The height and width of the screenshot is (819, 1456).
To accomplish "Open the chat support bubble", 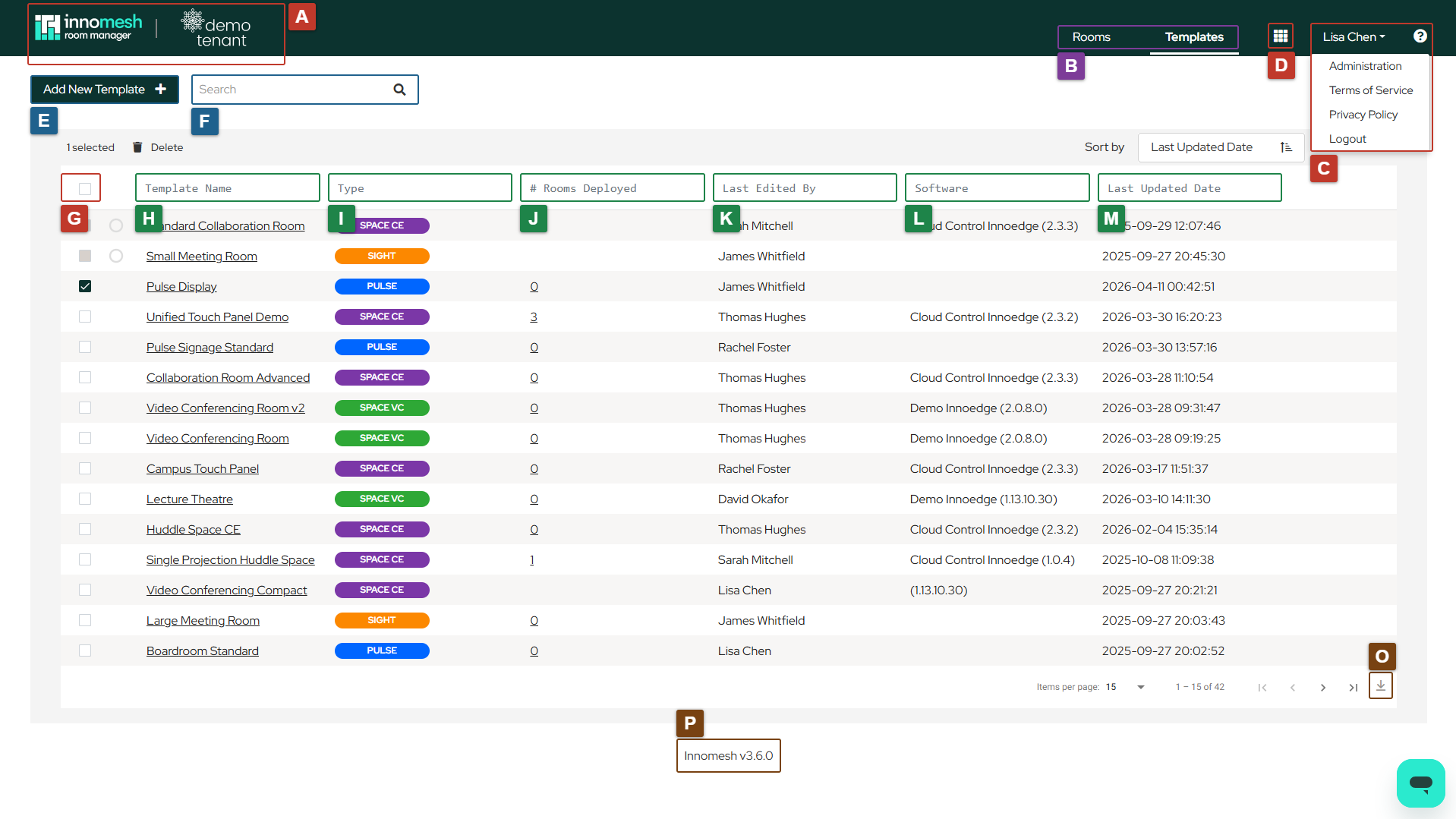I will pyautogui.click(x=1420, y=783).
